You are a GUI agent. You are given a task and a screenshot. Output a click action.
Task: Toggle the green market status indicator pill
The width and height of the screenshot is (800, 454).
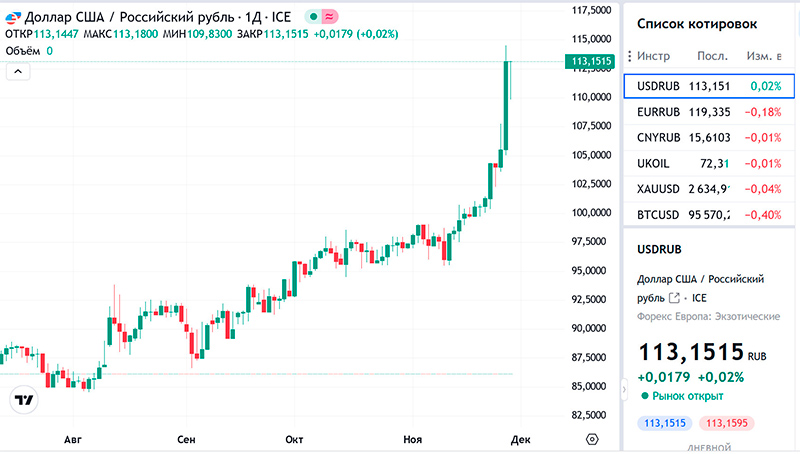coord(321,17)
